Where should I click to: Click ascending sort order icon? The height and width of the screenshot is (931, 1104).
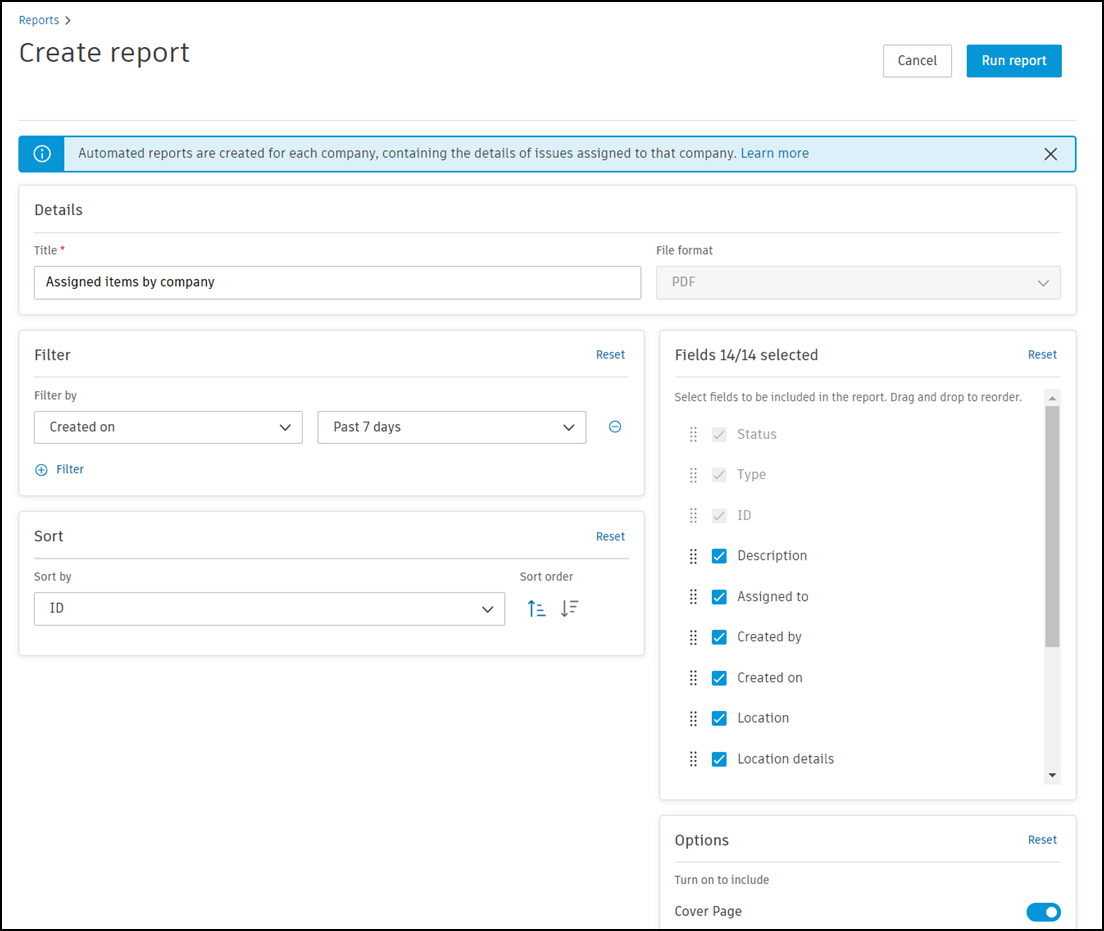coord(537,608)
